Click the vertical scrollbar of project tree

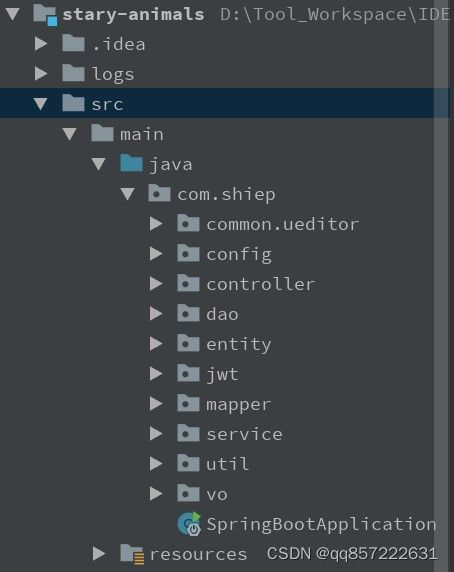point(441,286)
